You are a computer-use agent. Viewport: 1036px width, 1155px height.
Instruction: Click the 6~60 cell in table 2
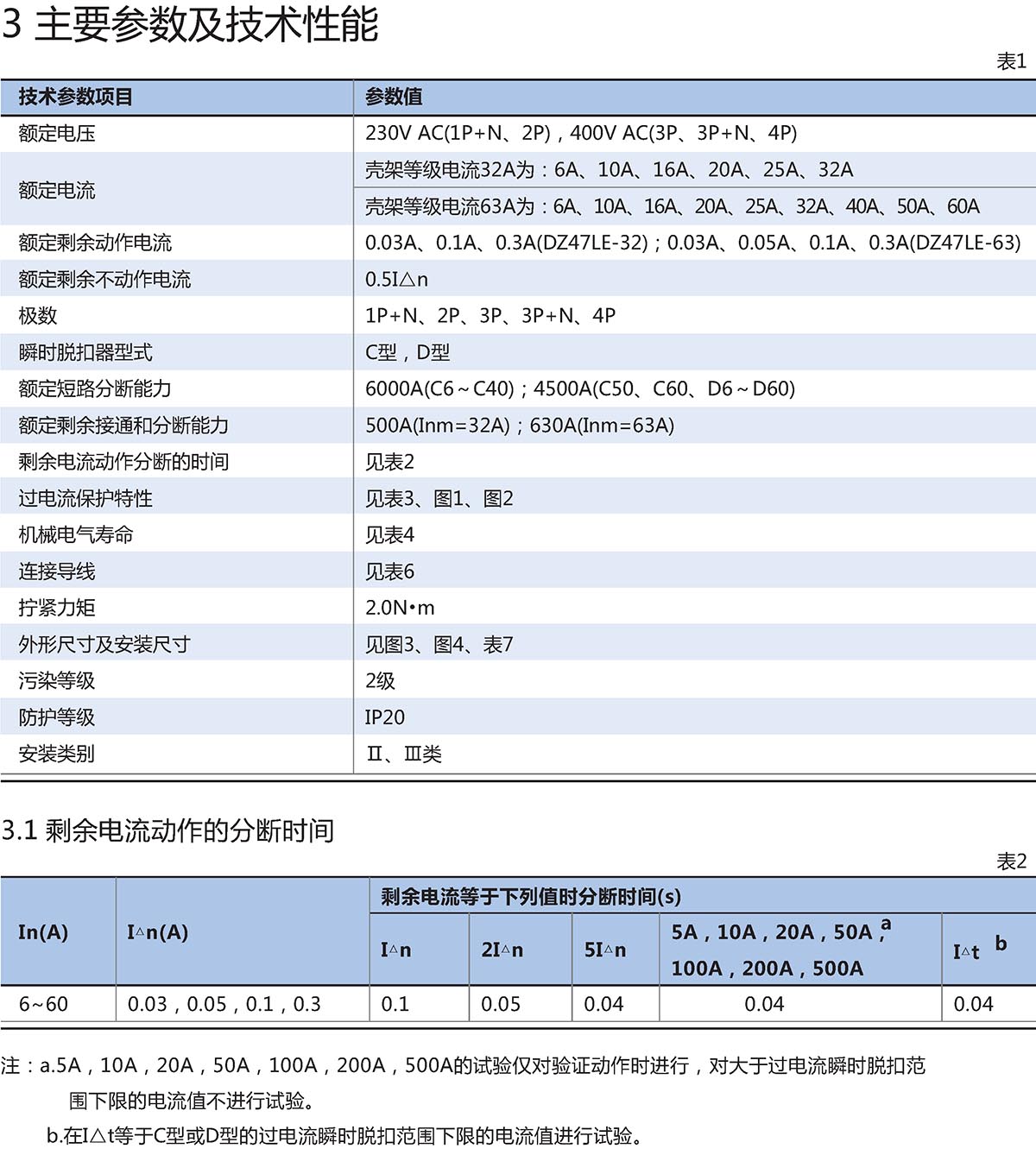[x=43, y=1005]
